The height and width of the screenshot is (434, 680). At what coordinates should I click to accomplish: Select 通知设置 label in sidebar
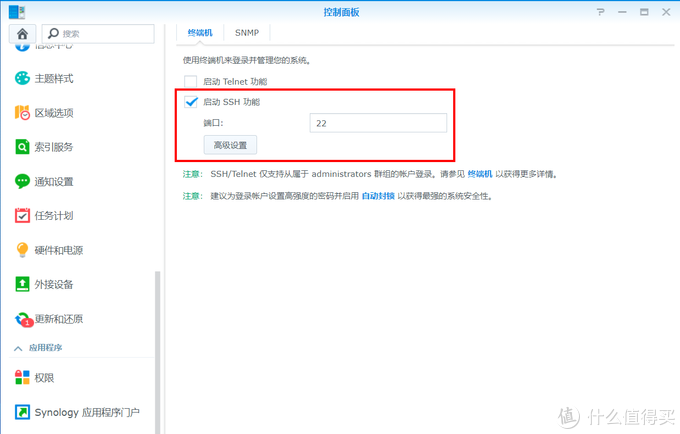click(54, 181)
